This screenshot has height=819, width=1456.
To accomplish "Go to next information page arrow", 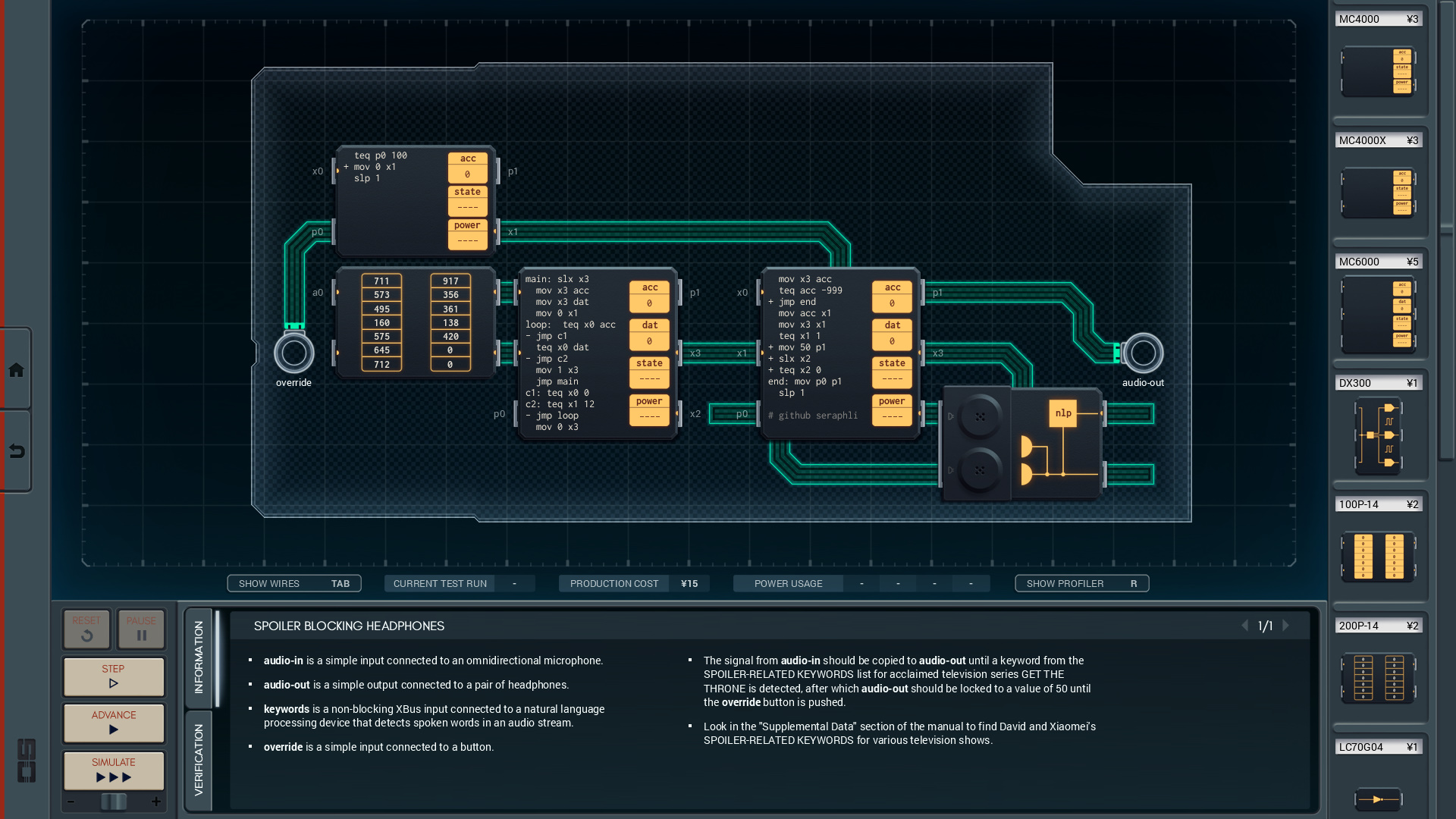I will [x=1285, y=626].
